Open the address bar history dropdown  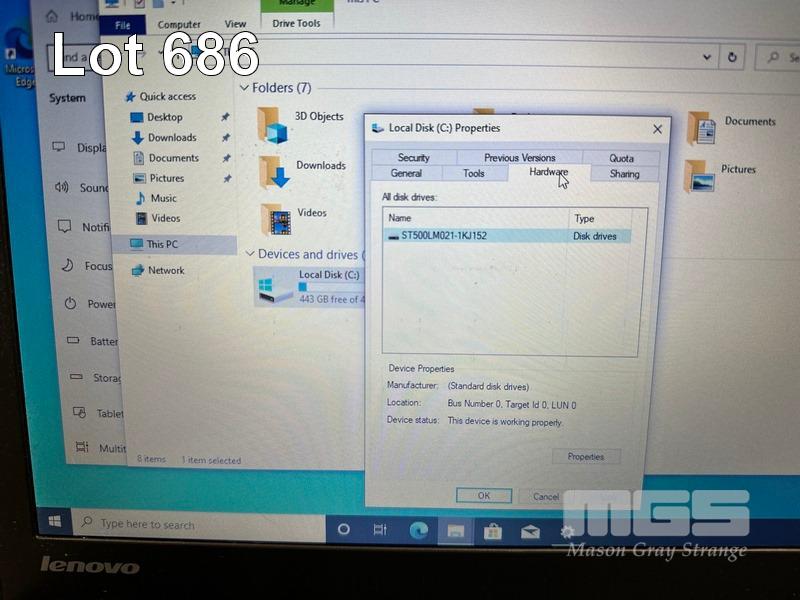pyautogui.click(x=705, y=57)
